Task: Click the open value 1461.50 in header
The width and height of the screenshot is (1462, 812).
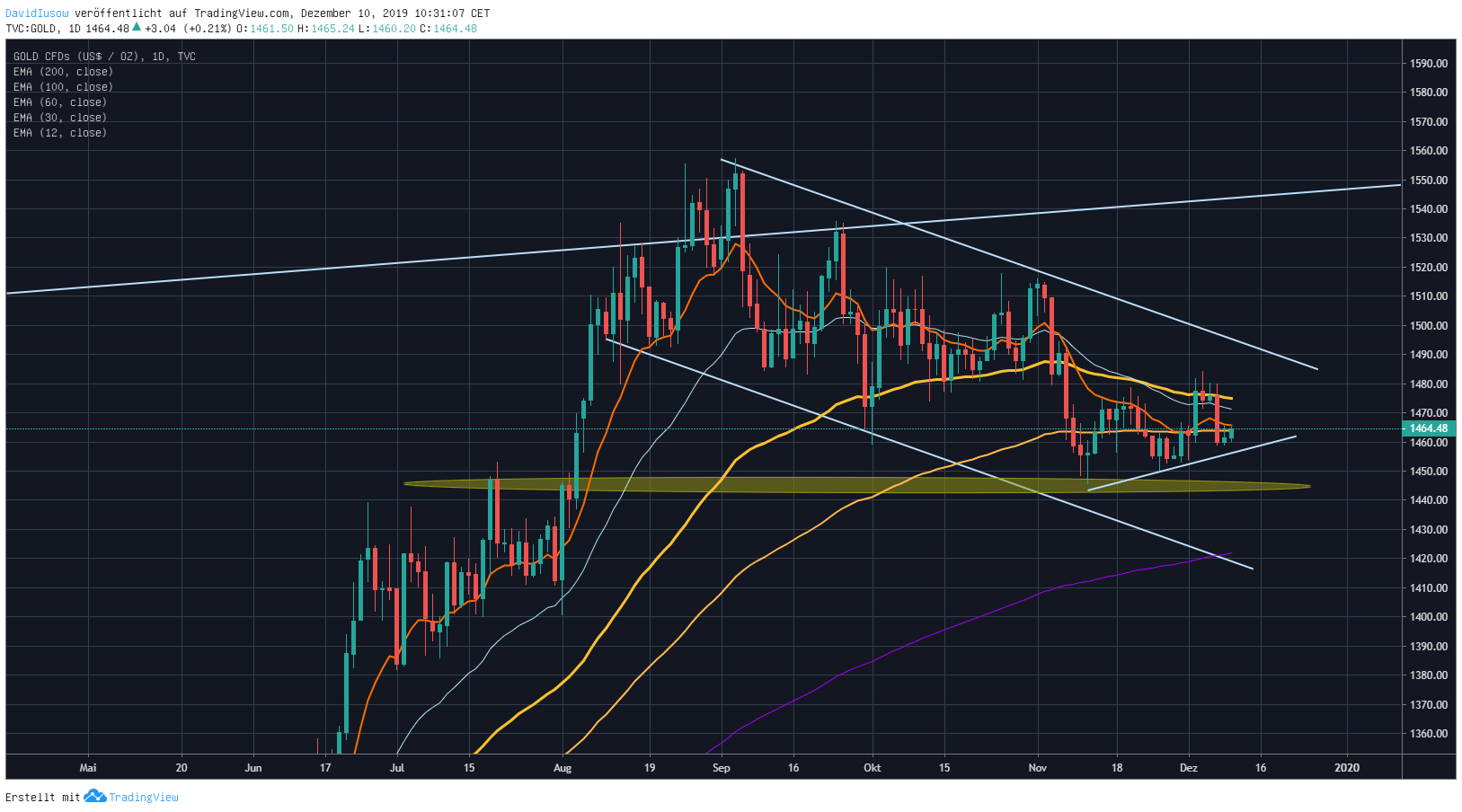Action: click(x=272, y=29)
